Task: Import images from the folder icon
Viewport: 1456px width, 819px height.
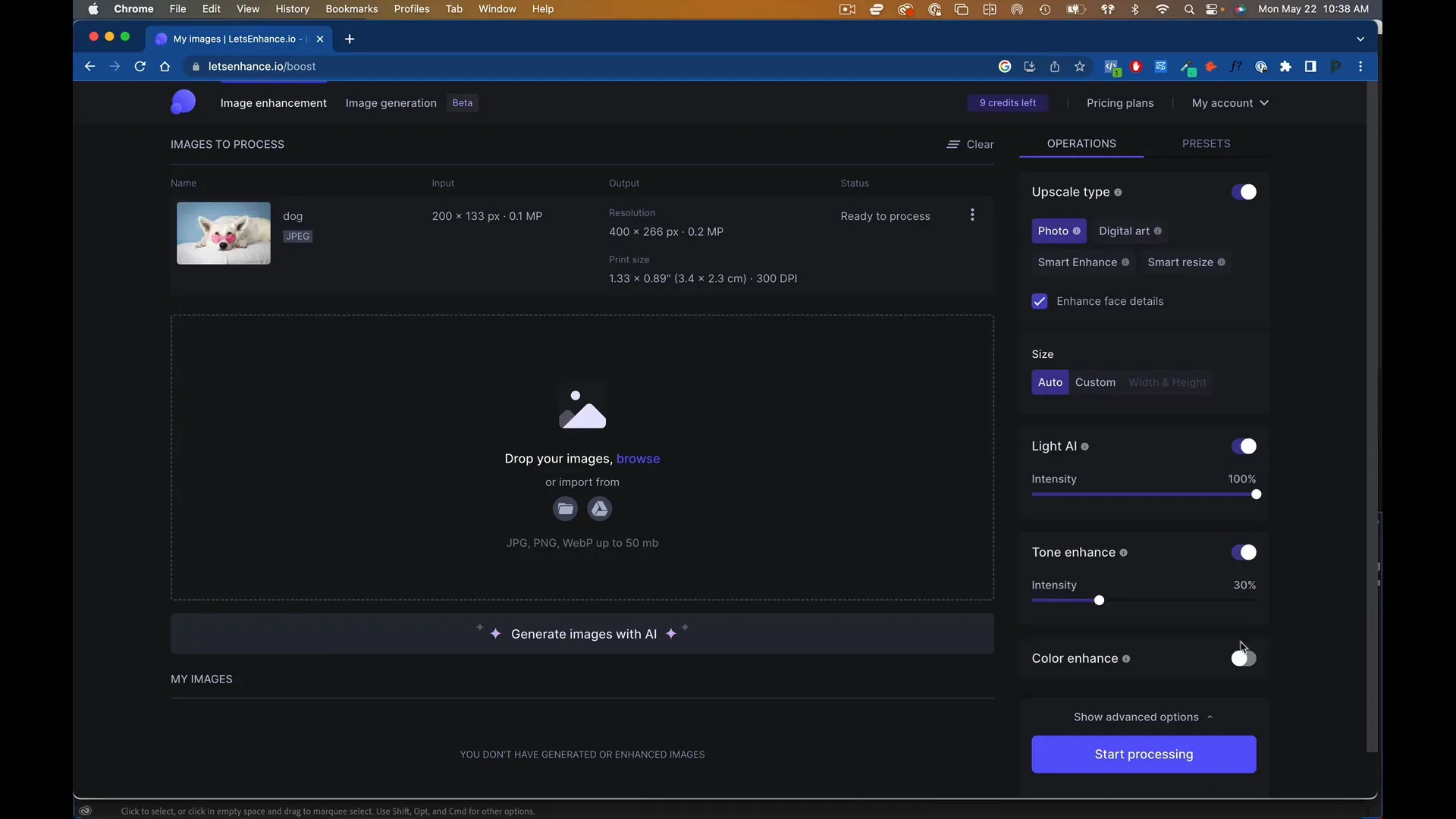Action: pyautogui.click(x=565, y=509)
